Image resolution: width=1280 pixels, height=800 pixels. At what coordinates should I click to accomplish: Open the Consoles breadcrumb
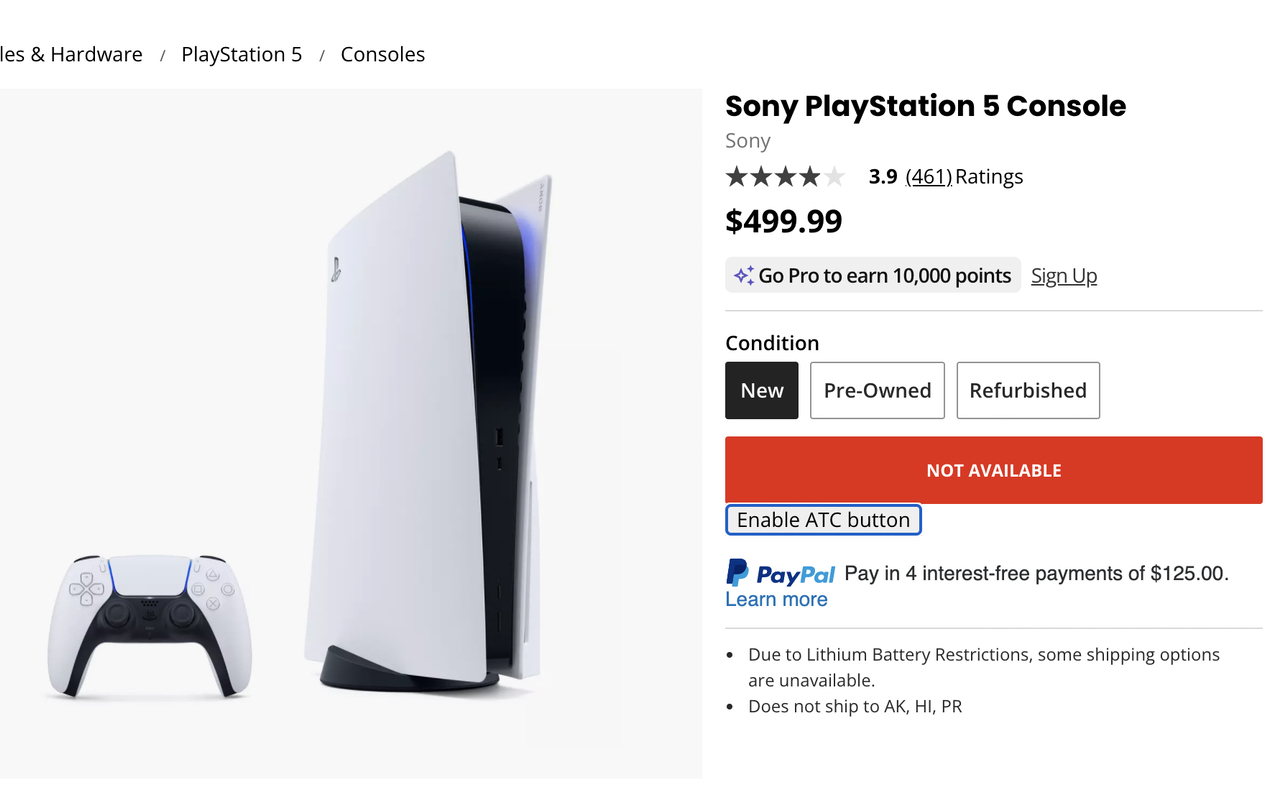click(x=383, y=54)
